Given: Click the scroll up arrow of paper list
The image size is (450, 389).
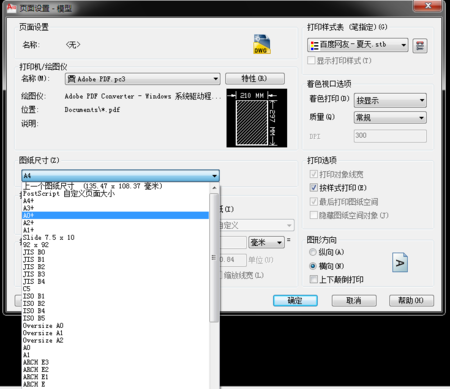Looking at the screenshot, I should [214, 188].
